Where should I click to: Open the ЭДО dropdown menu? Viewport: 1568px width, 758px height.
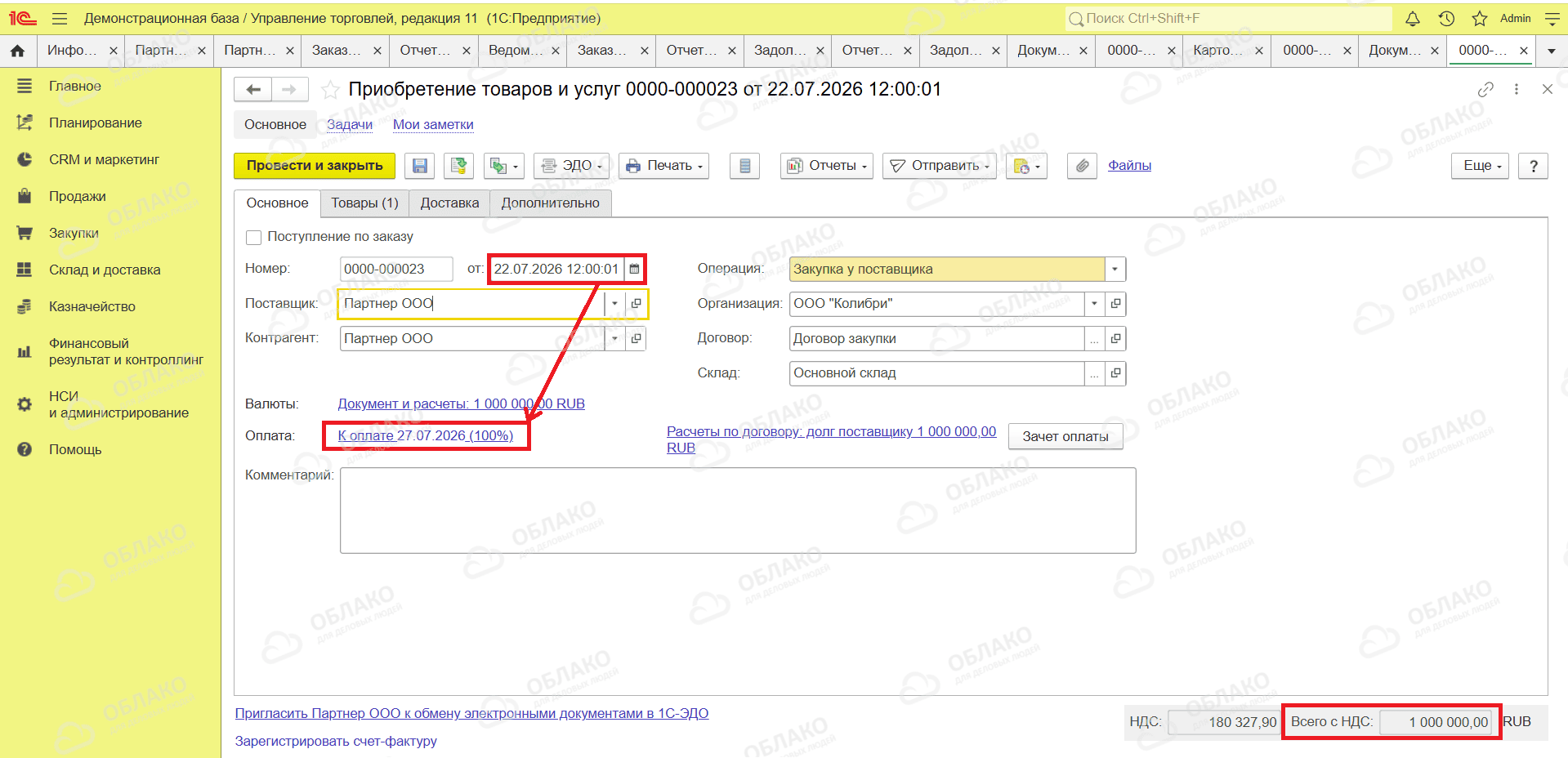pyautogui.click(x=572, y=166)
